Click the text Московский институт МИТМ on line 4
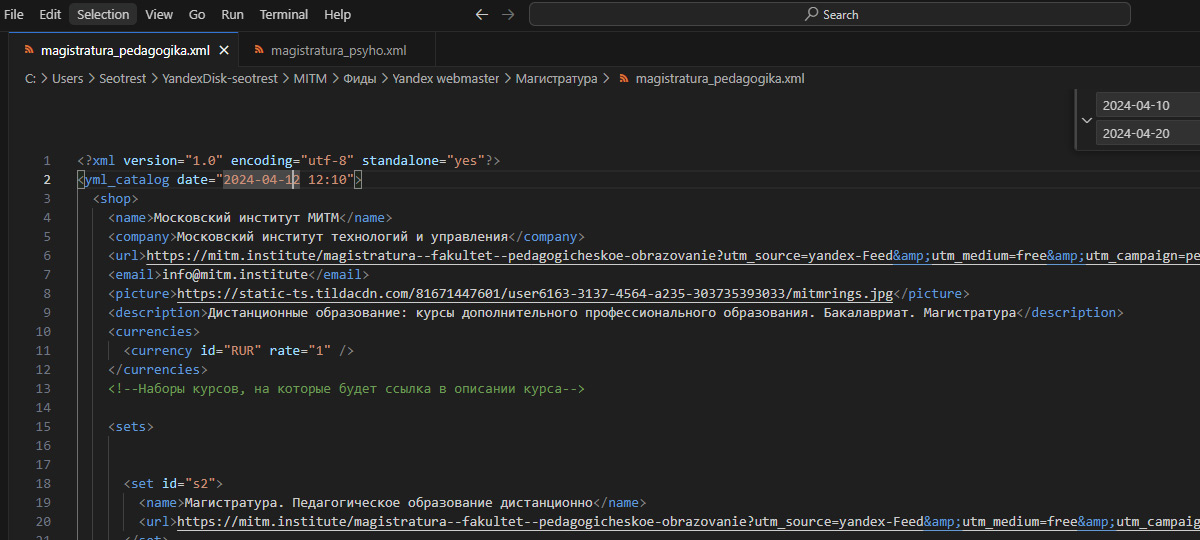 pyautogui.click(x=247, y=217)
